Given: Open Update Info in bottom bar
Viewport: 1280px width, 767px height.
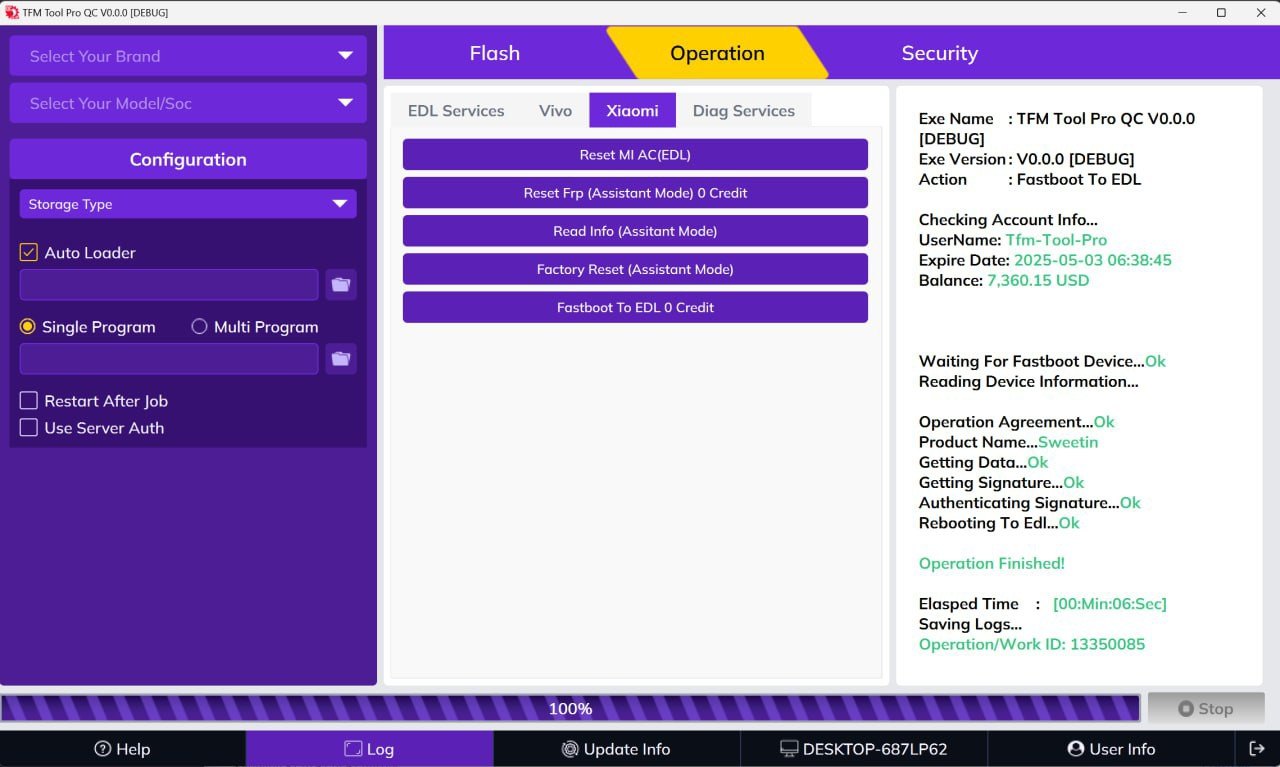Looking at the screenshot, I should (x=616, y=749).
